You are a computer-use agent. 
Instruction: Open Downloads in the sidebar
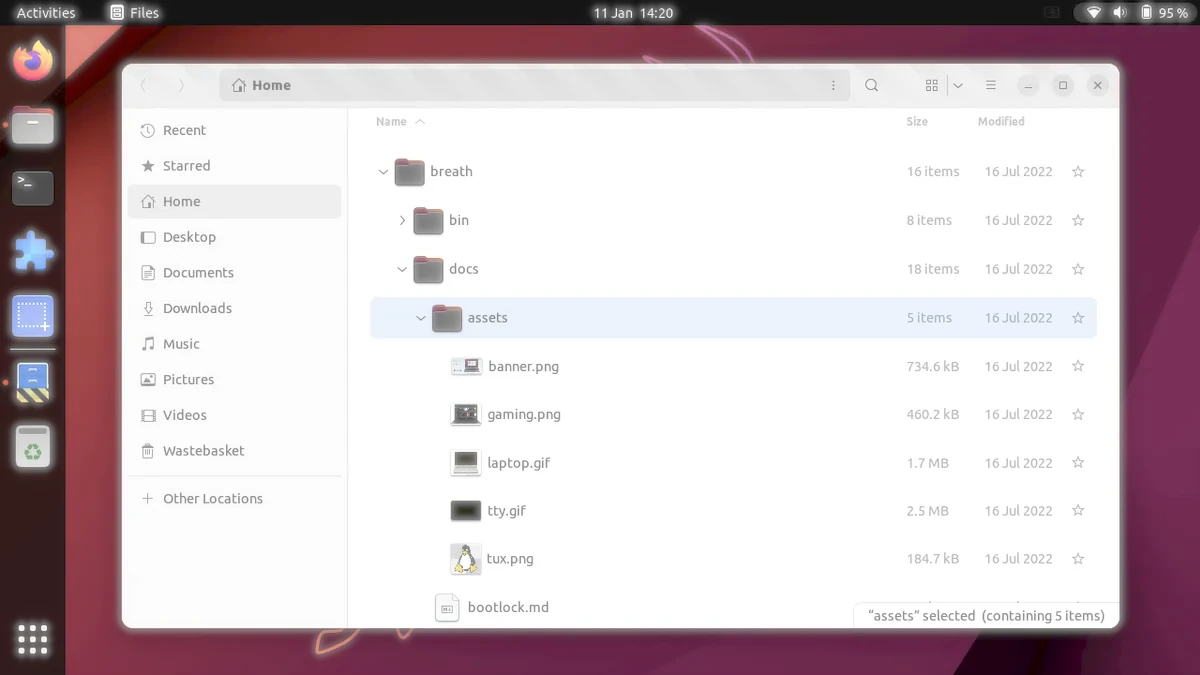tap(235, 308)
